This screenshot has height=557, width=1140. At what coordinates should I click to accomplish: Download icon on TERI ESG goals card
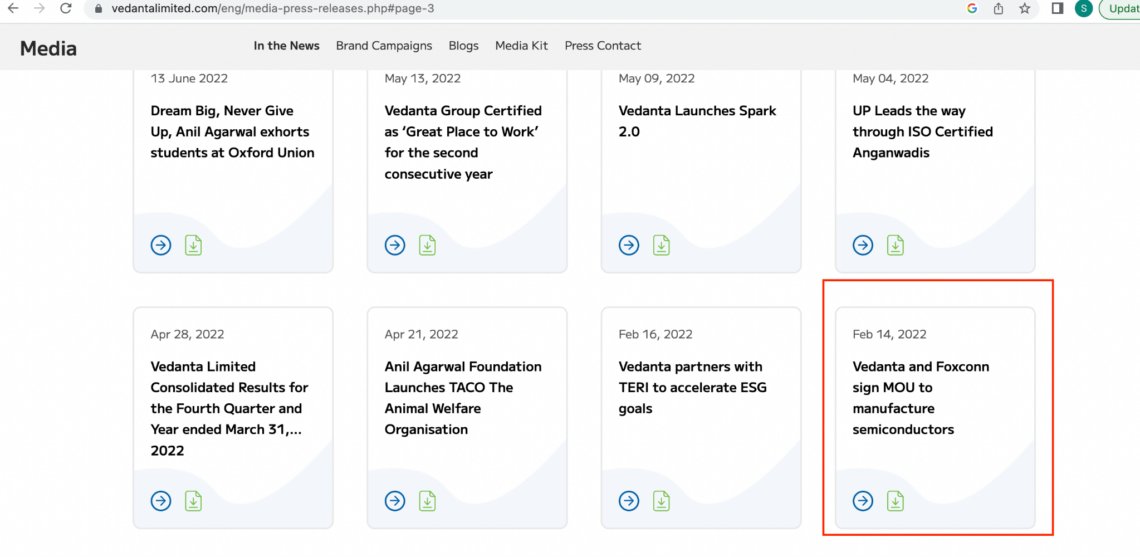tap(662, 501)
